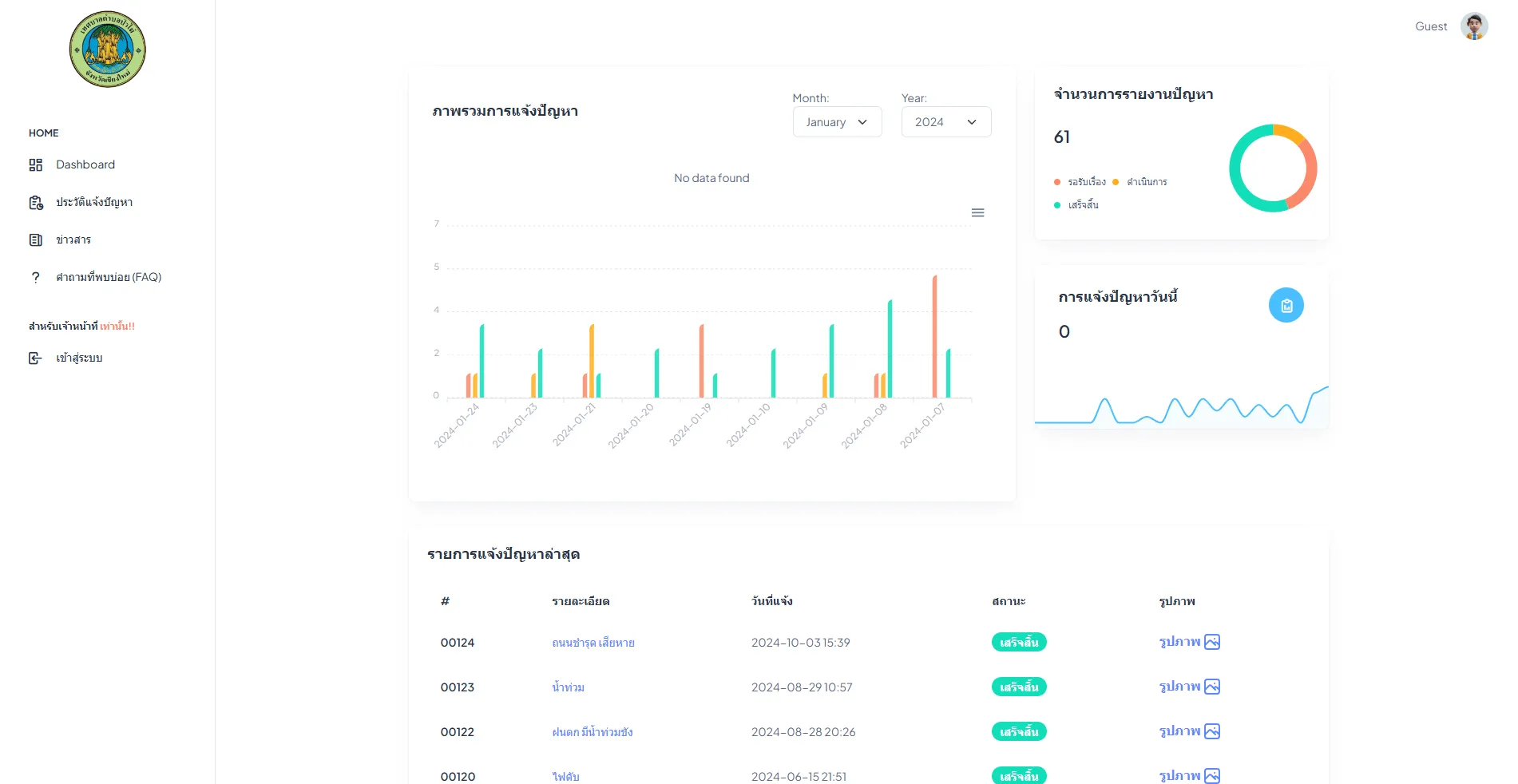Toggle the ดำเนินการ legend series
The width and height of the screenshot is (1518, 784).
coord(1146,182)
